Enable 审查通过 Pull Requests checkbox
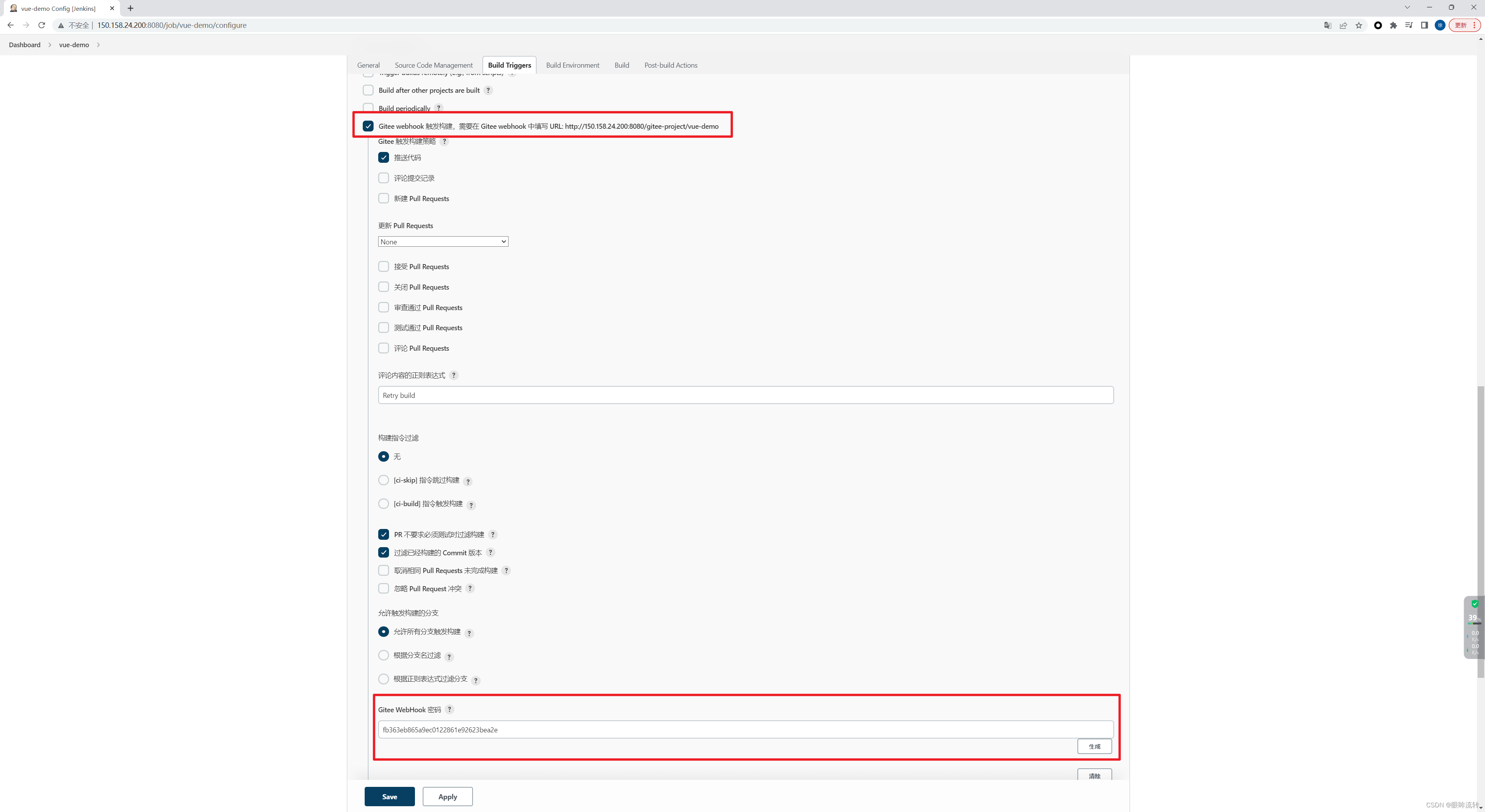This screenshot has height=812, width=1485. (383, 307)
